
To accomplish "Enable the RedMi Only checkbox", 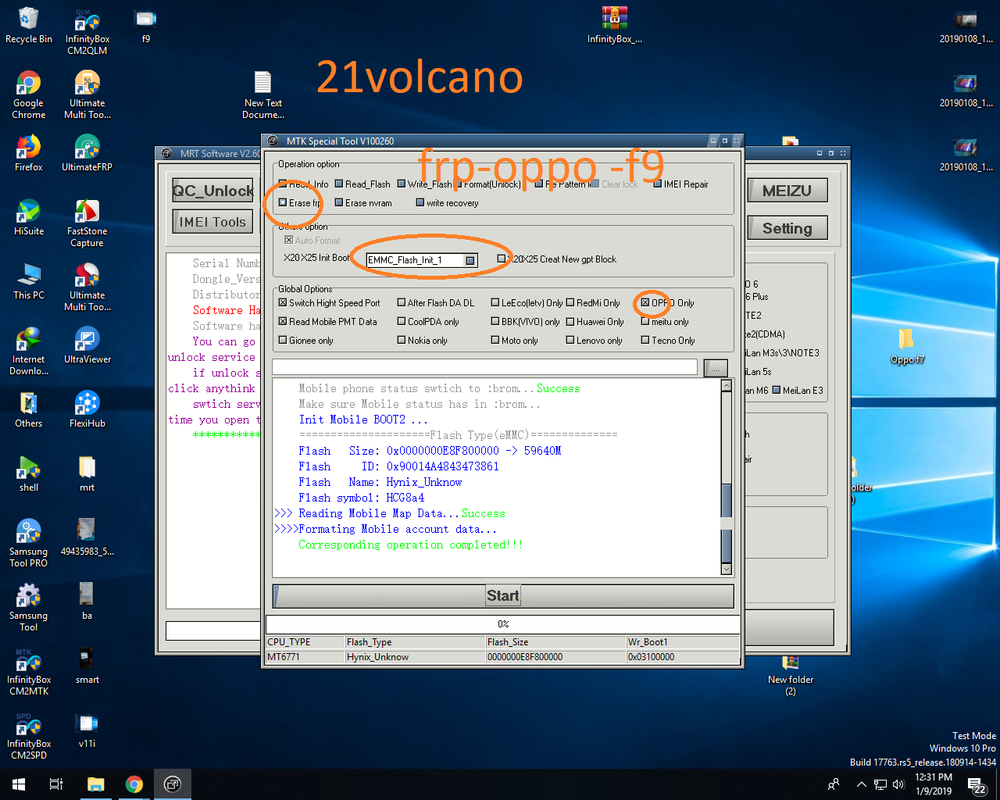I will tap(570, 302).
